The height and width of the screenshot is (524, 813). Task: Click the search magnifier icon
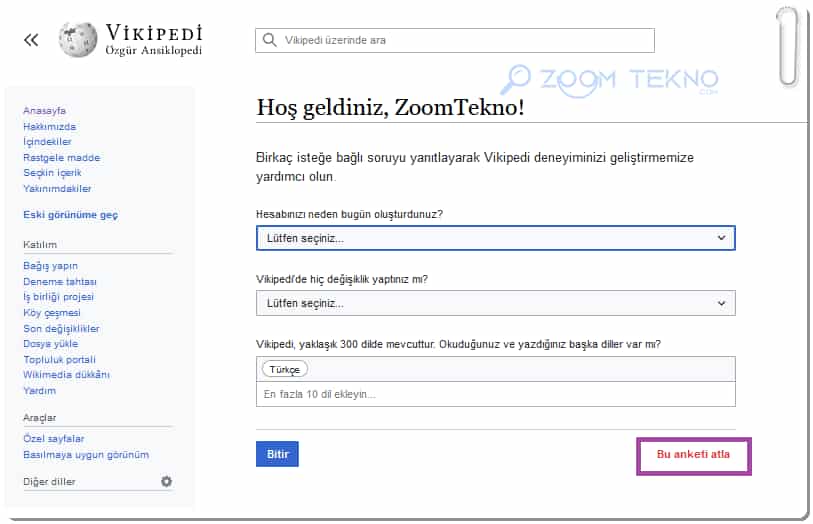pos(270,40)
